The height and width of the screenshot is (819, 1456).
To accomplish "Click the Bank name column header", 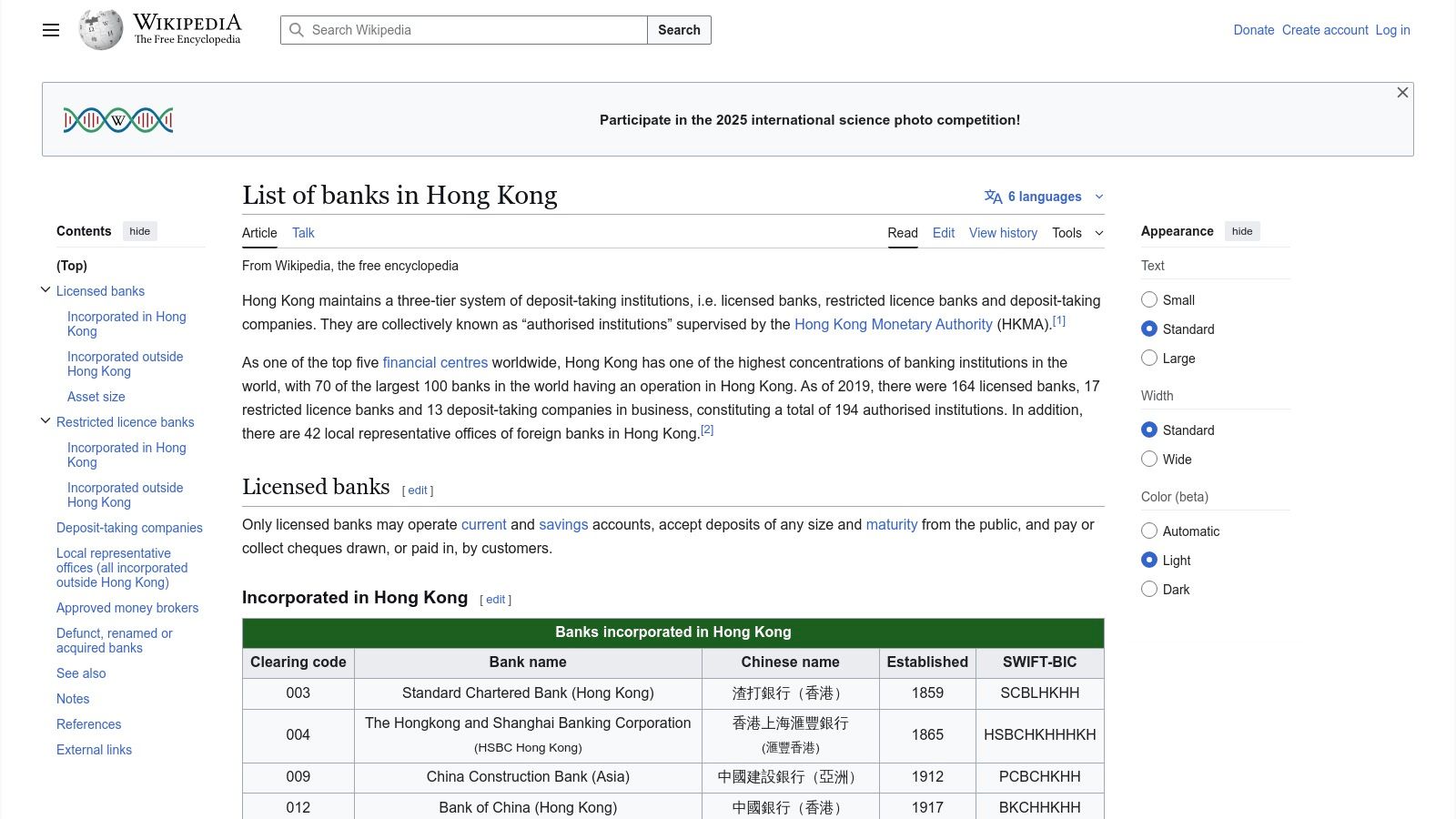I will point(528,662).
